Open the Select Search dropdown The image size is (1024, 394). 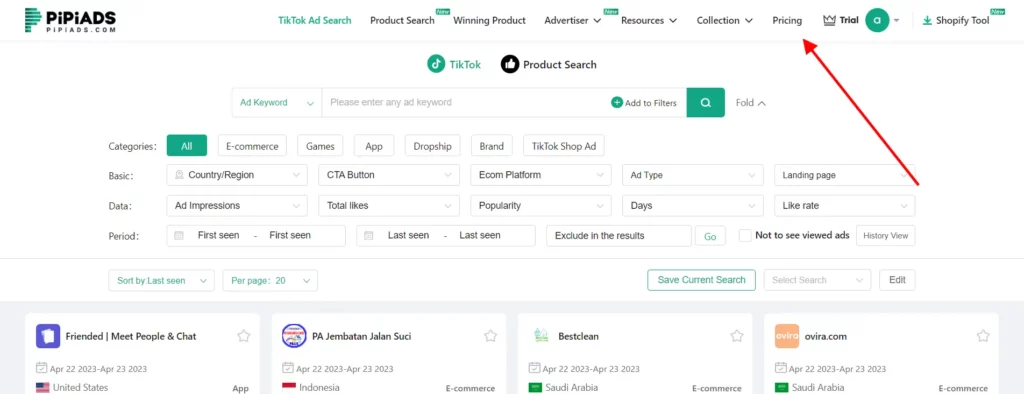(x=818, y=280)
